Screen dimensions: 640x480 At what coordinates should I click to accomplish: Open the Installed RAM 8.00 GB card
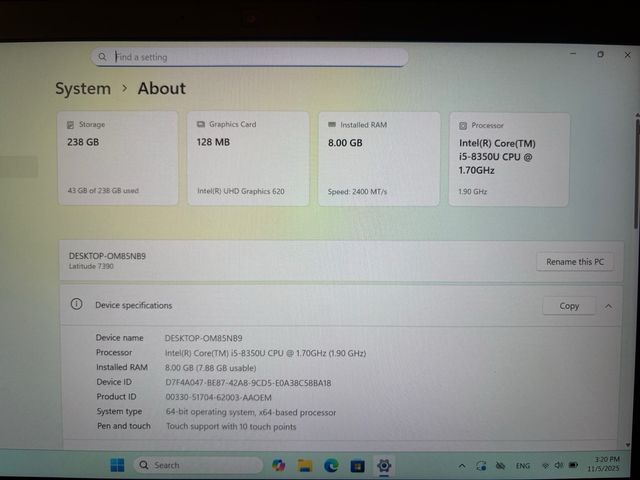pos(379,159)
